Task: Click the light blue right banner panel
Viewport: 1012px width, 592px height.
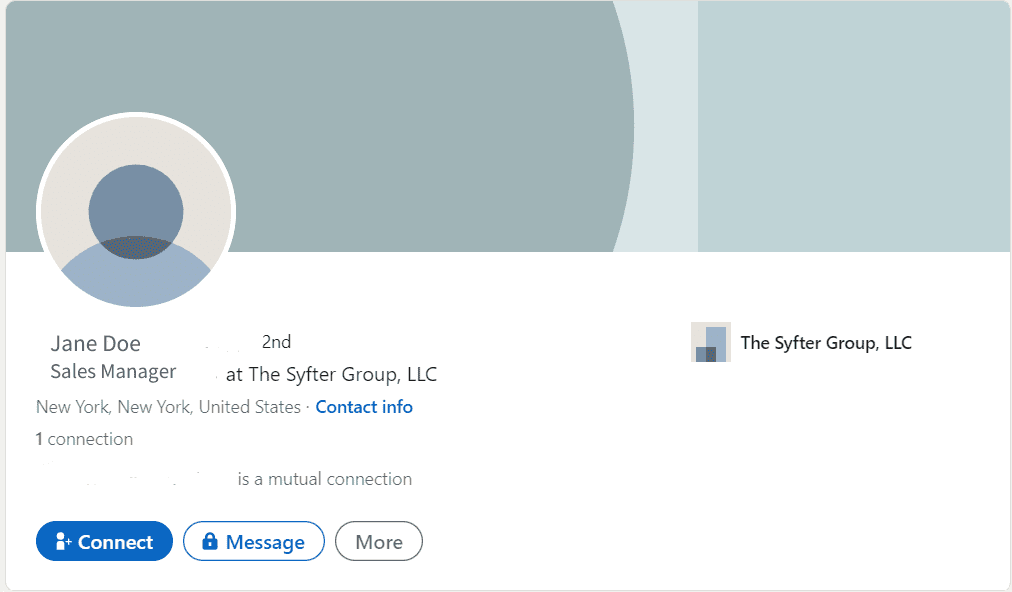Action: pyautogui.click(x=853, y=126)
